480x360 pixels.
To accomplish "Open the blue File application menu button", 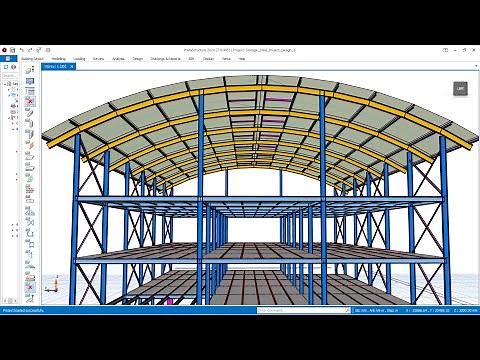I will [x=8, y=59].
